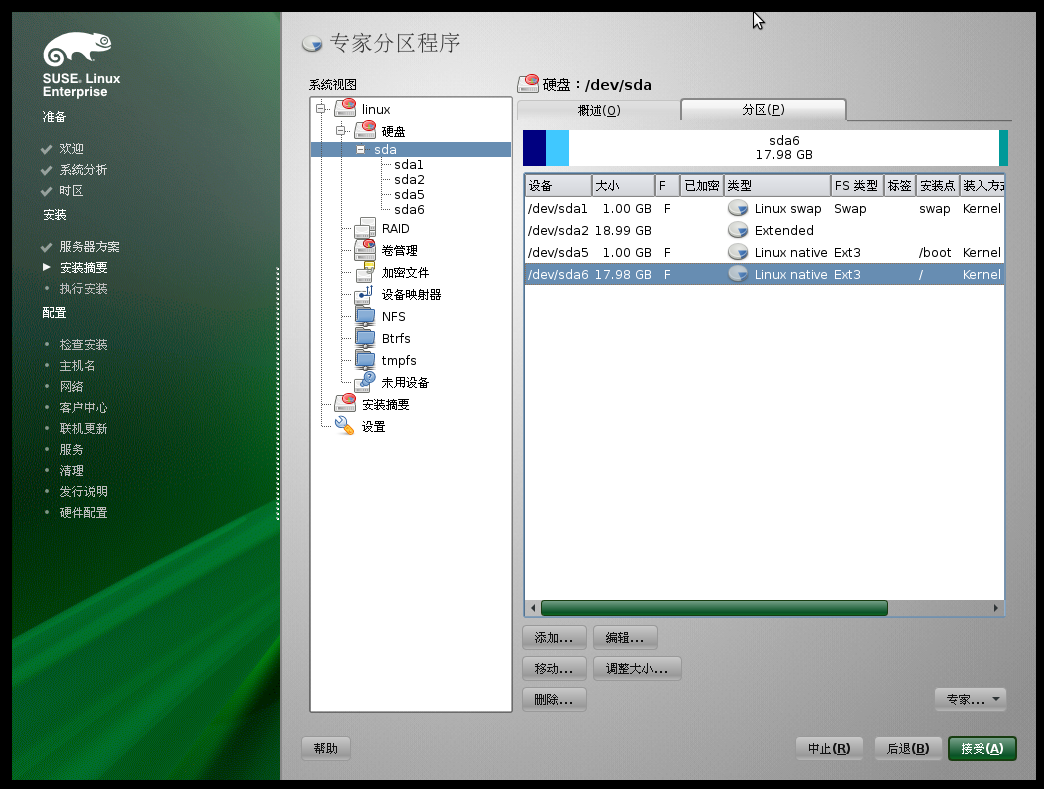Click the 分区 partitions tab
The height and width of the screenshot is (789, 1044).
(763, 110)
